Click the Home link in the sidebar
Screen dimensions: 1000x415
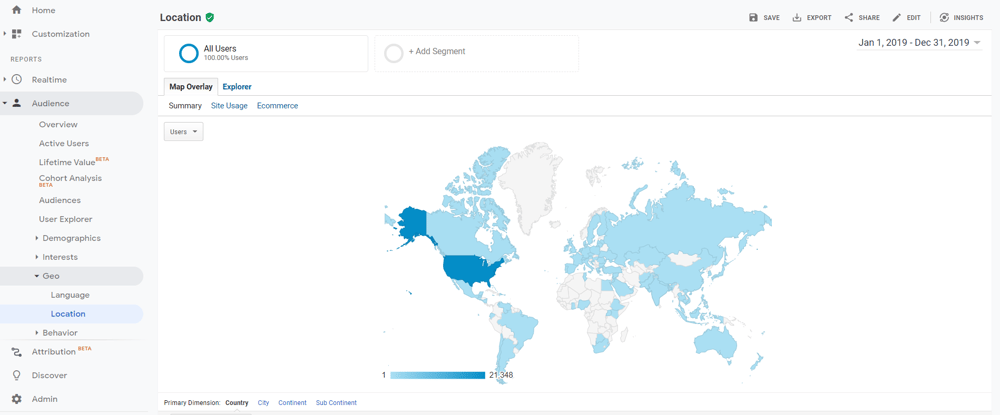pyautogui.click(x=43, y=10)
